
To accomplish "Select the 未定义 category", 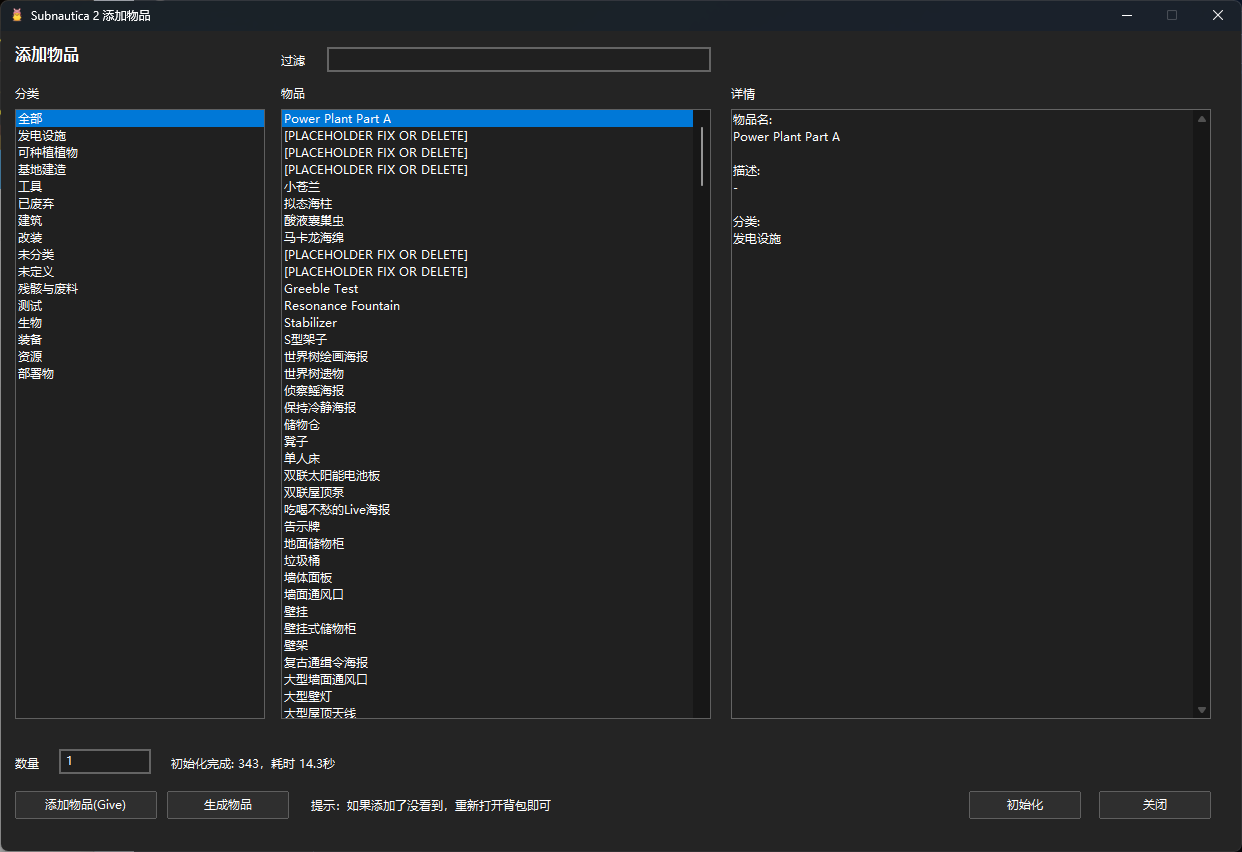I will coord(140,271).
